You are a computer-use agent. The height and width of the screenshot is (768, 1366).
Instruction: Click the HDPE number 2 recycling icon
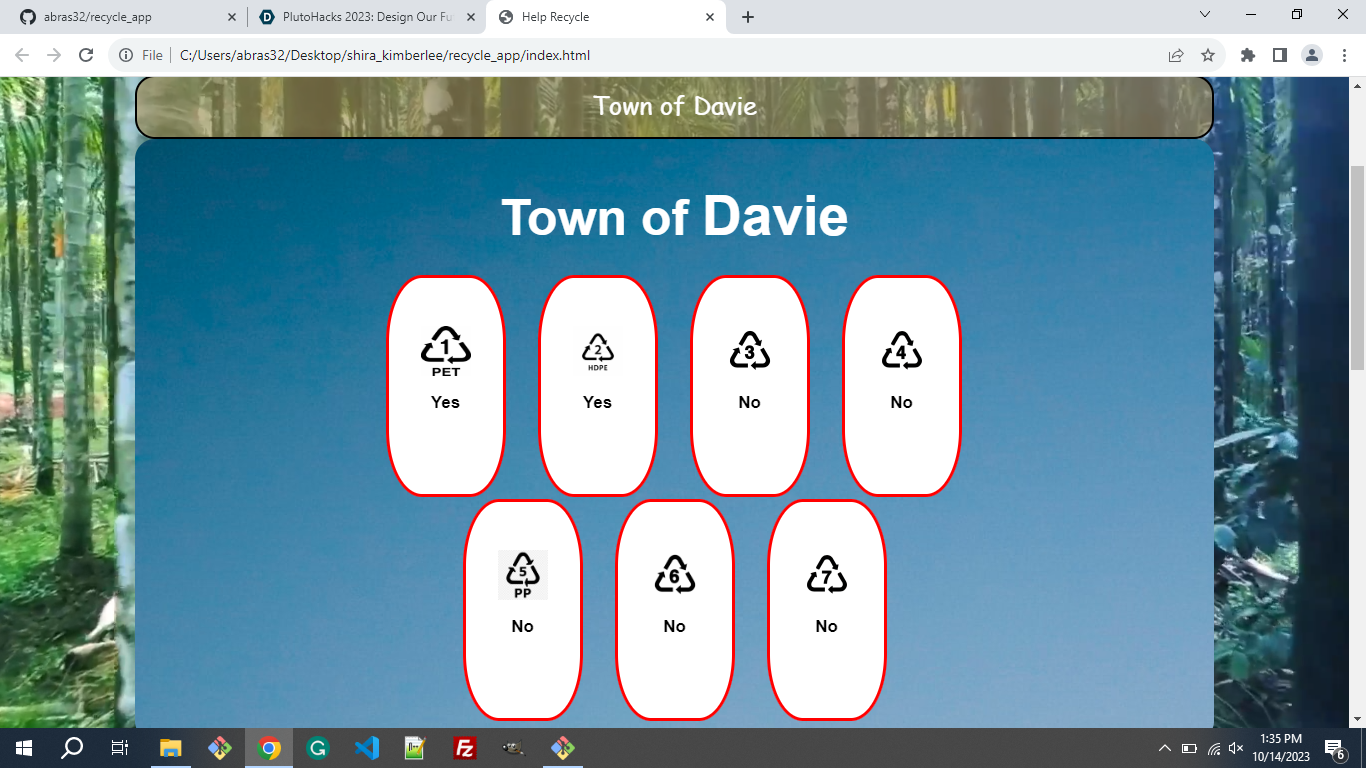click(598, 352)
